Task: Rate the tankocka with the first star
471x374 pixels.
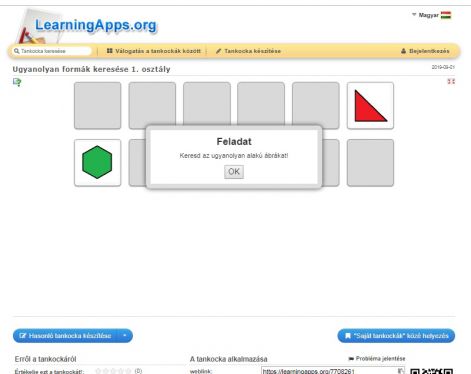Action: tap(98, 371)
